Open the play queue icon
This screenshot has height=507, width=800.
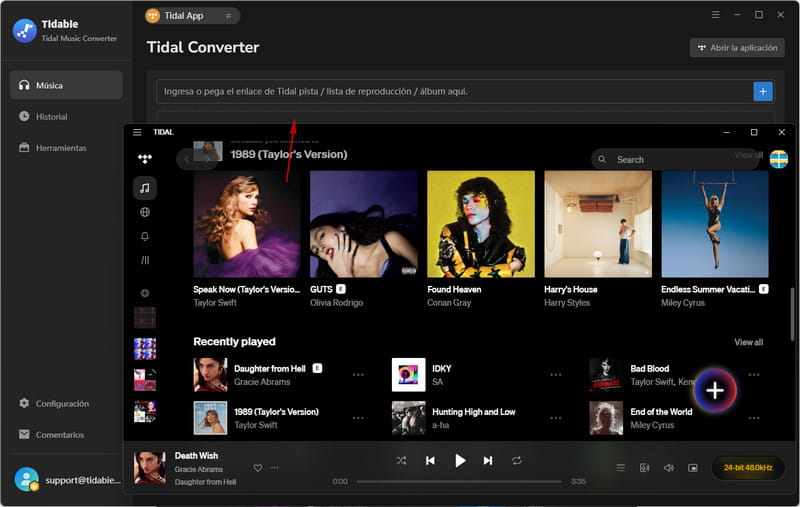[620, 468]
